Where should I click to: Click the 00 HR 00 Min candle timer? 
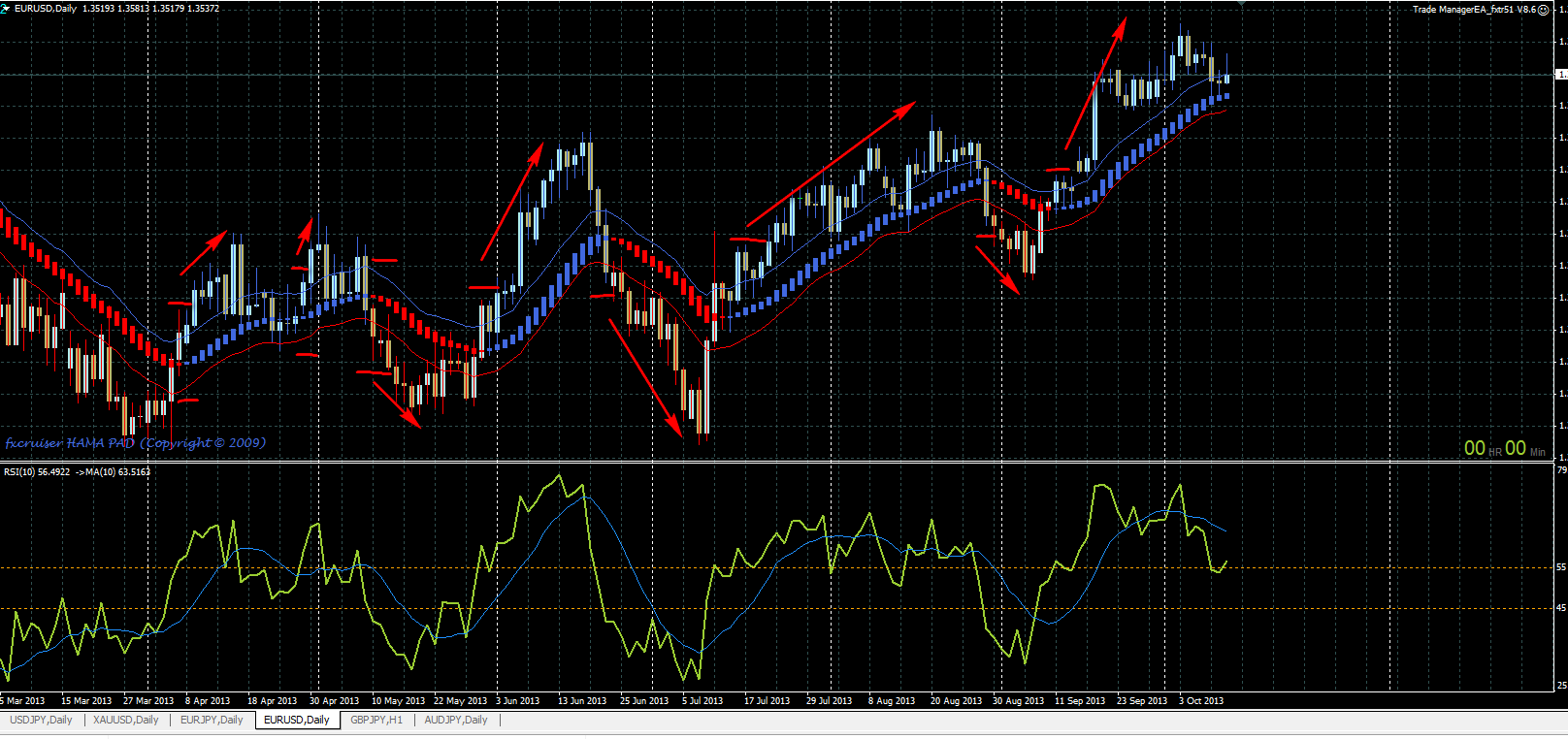pos(1504,448)
